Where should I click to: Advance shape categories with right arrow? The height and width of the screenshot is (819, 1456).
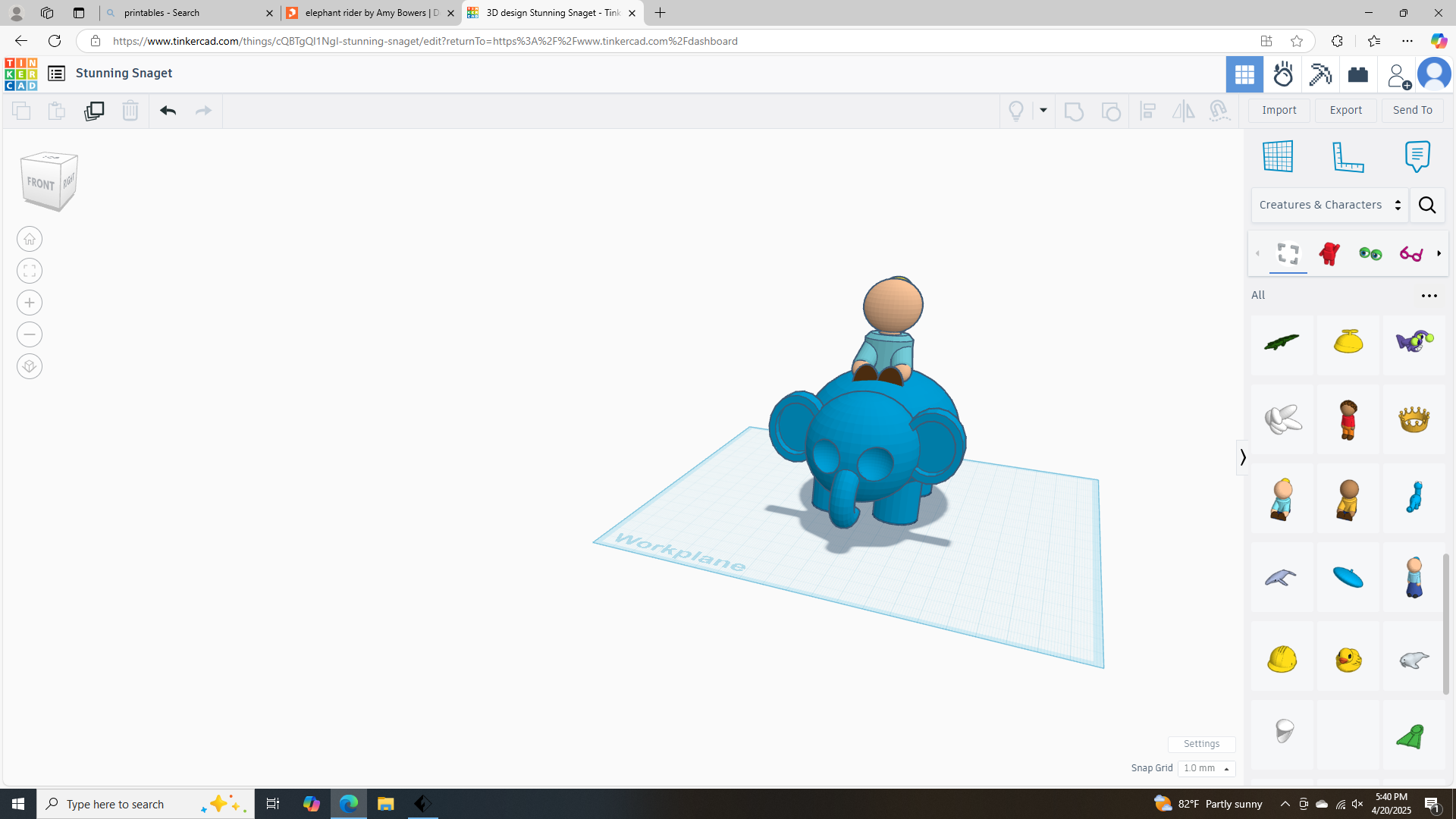pos(1439,253)
